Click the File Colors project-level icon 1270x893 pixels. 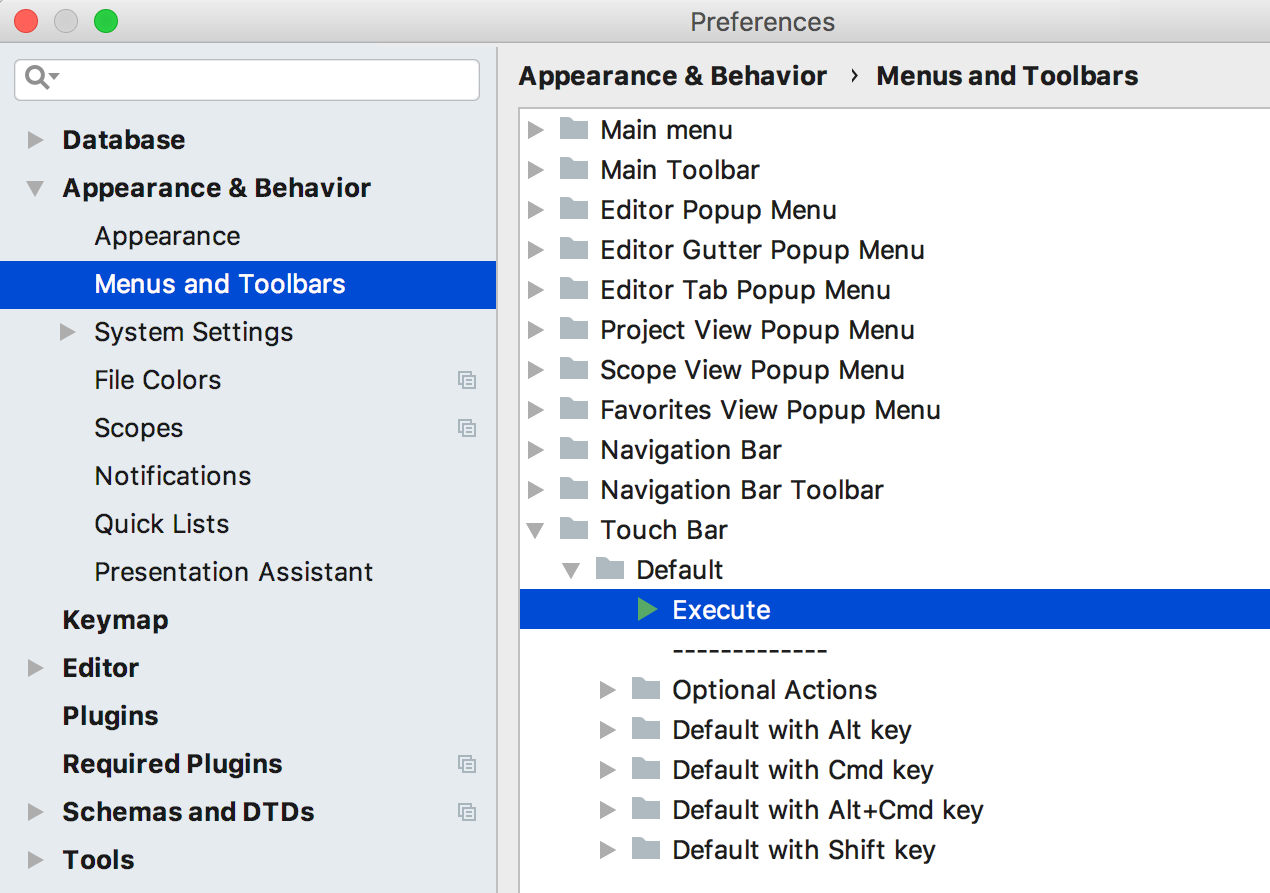click(x=467, y=380)
